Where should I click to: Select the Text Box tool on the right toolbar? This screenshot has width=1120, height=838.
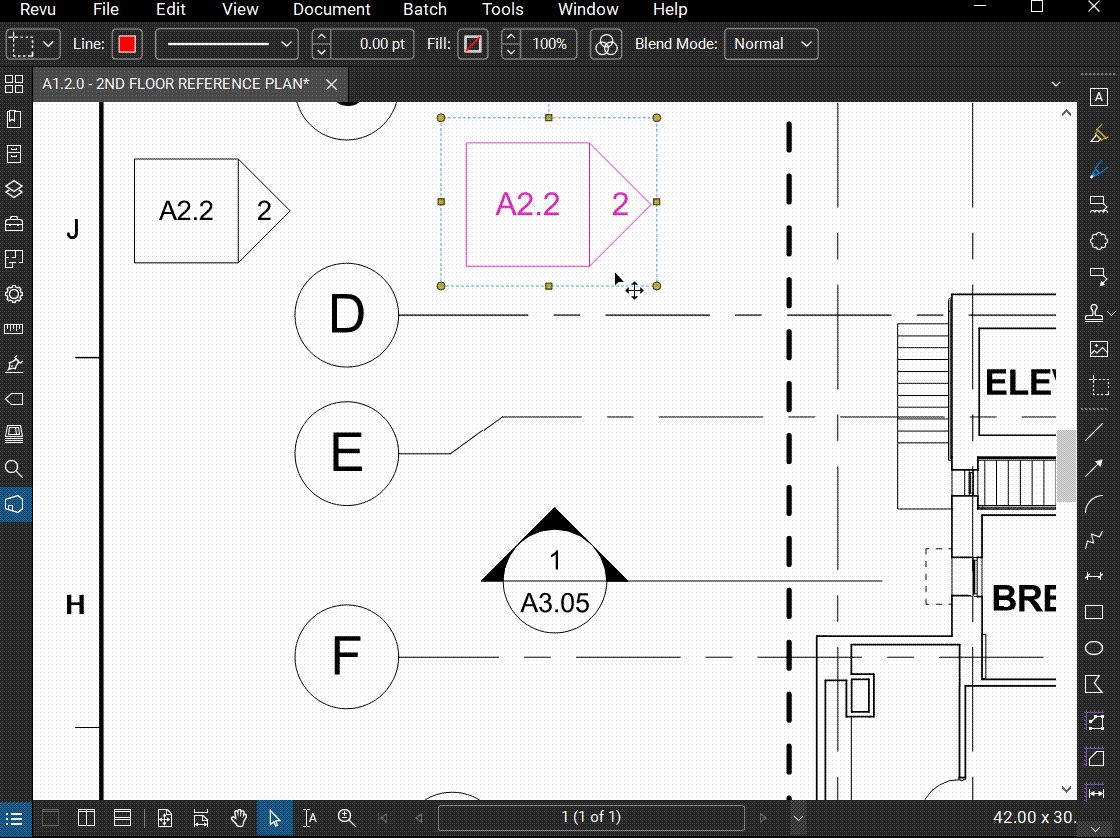(x=1099, y=96)
